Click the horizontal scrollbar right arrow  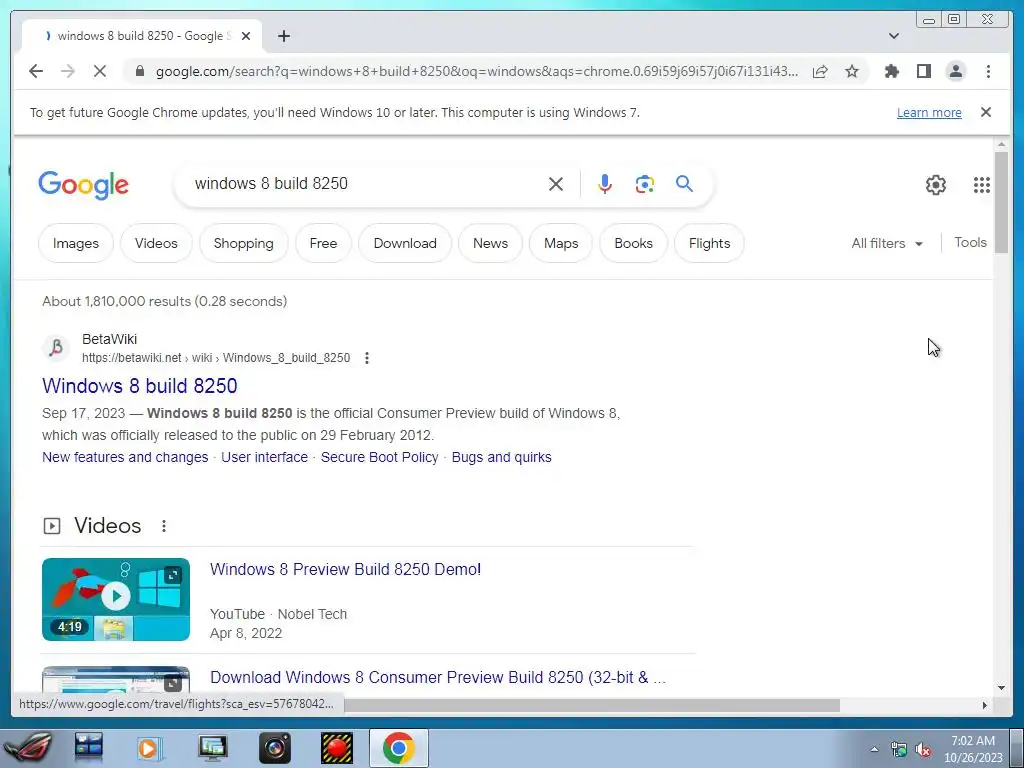click(985, 705)
